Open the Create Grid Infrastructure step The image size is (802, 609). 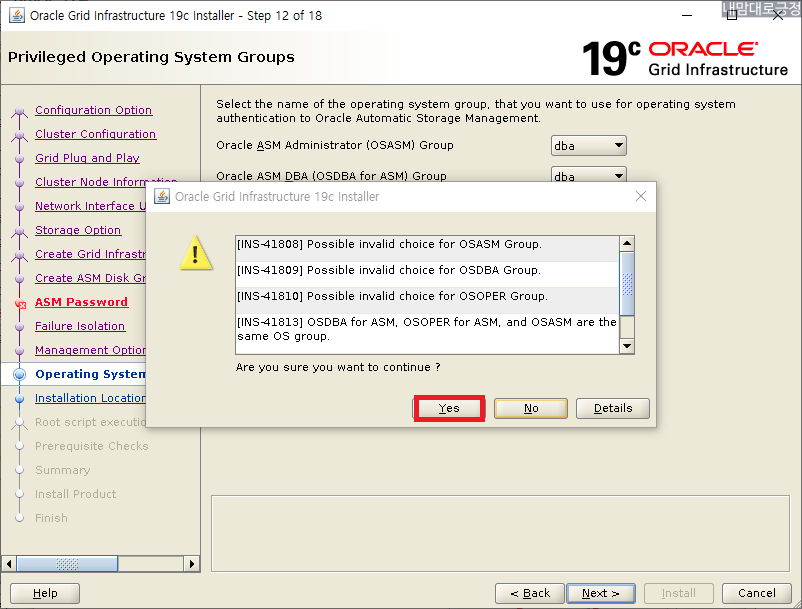click(91, 254)
